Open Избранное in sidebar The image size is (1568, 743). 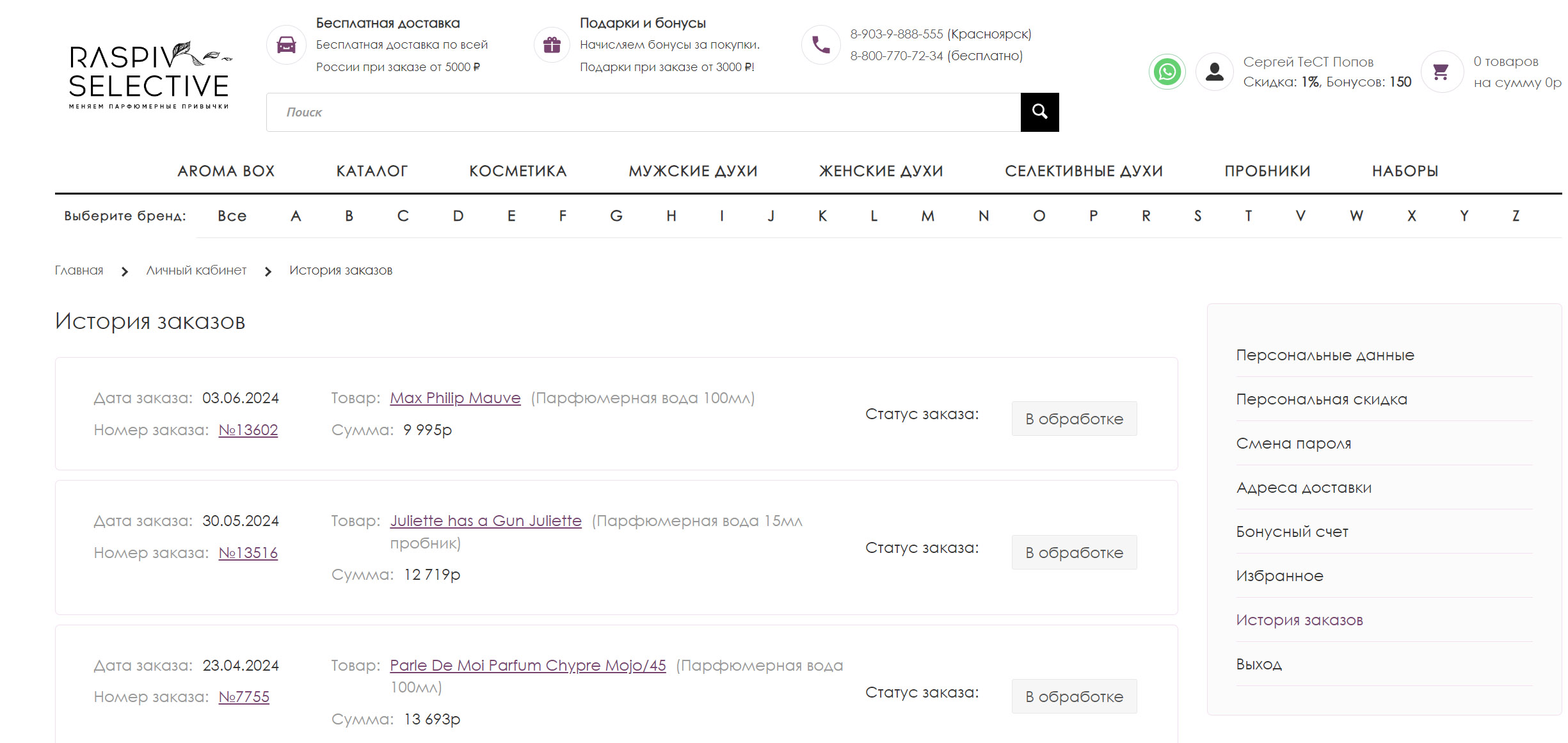tap(1279, 576)
